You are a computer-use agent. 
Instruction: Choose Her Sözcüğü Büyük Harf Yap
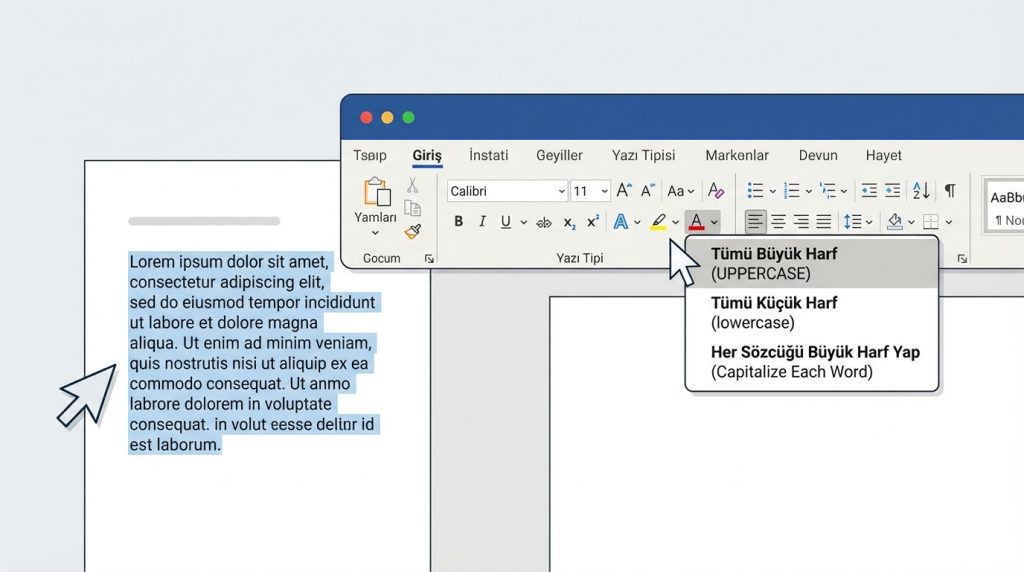(812, 362)
